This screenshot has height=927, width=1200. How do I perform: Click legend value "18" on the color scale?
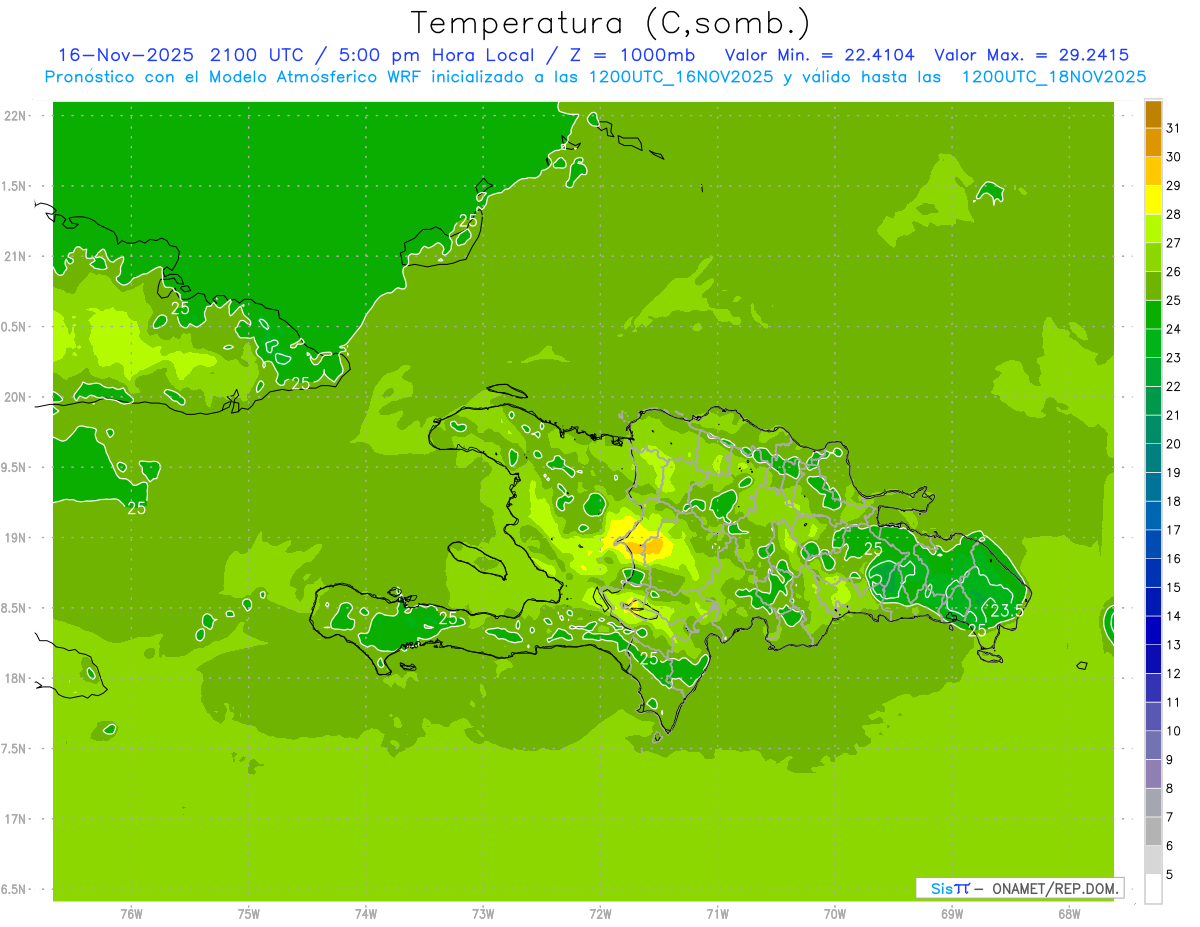[x=1173, y=501]
